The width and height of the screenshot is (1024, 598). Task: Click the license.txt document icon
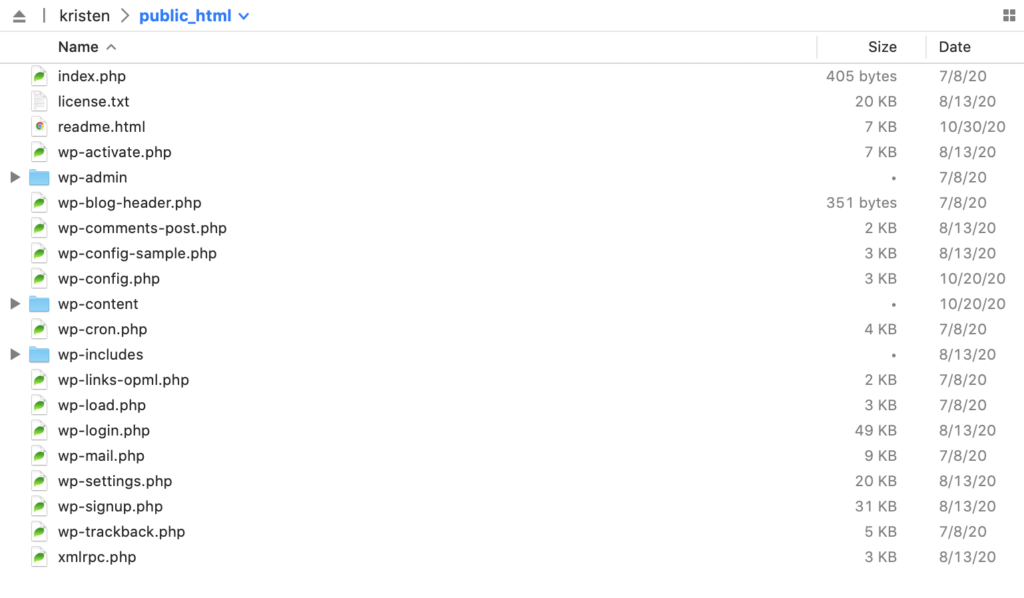39,102
